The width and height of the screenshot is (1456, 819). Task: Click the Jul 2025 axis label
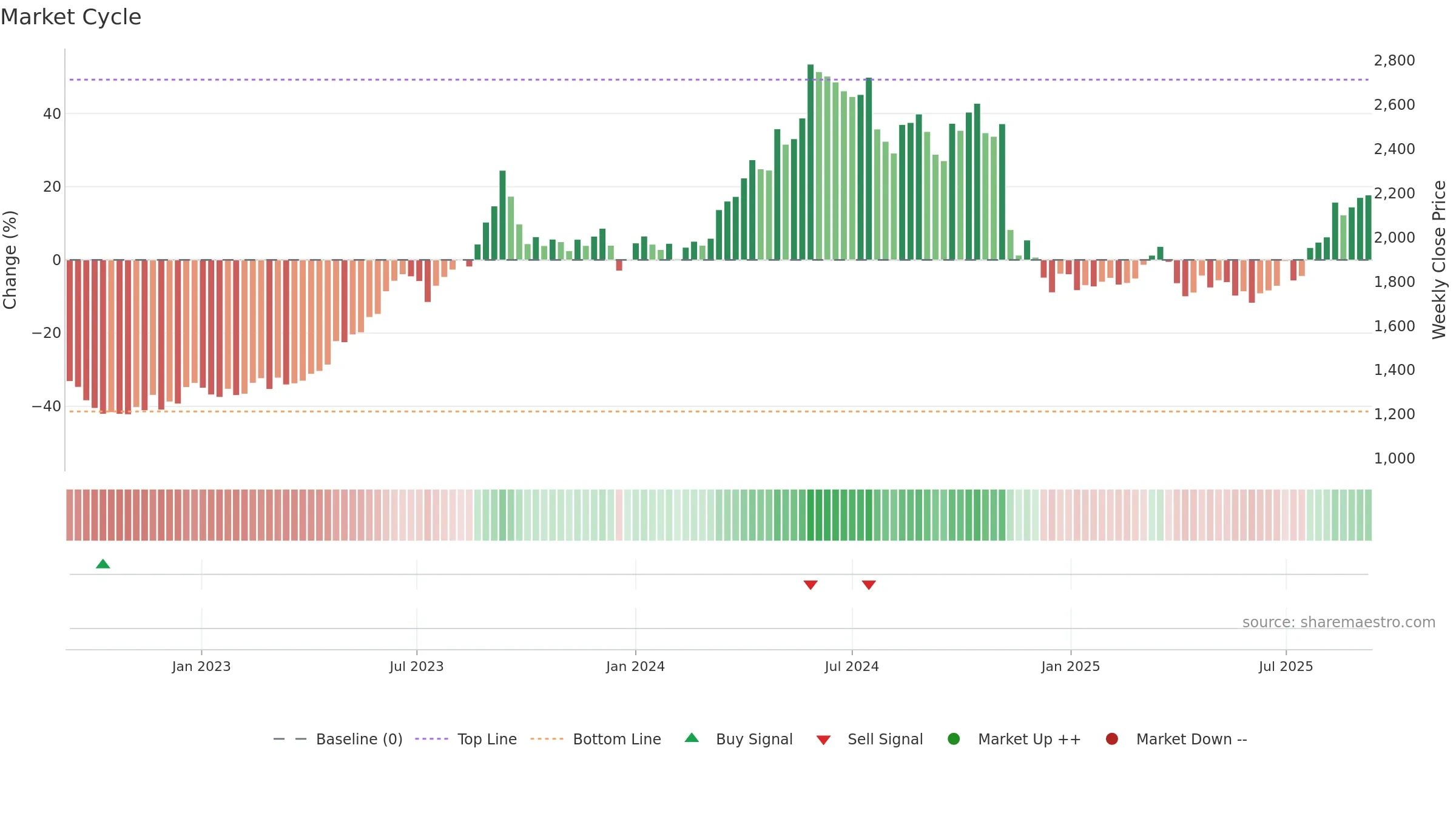(x=1286, y=667)
